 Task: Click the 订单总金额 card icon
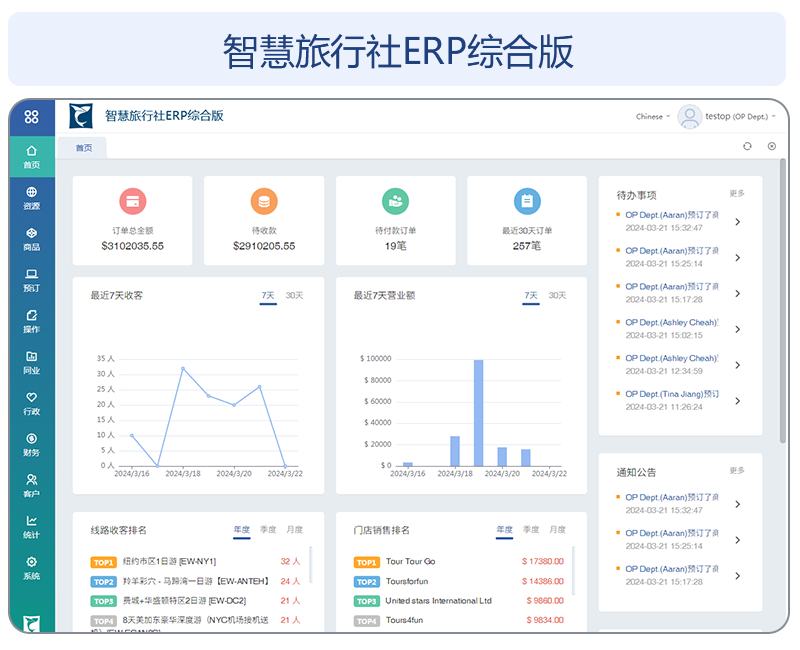tap(133, 202)
